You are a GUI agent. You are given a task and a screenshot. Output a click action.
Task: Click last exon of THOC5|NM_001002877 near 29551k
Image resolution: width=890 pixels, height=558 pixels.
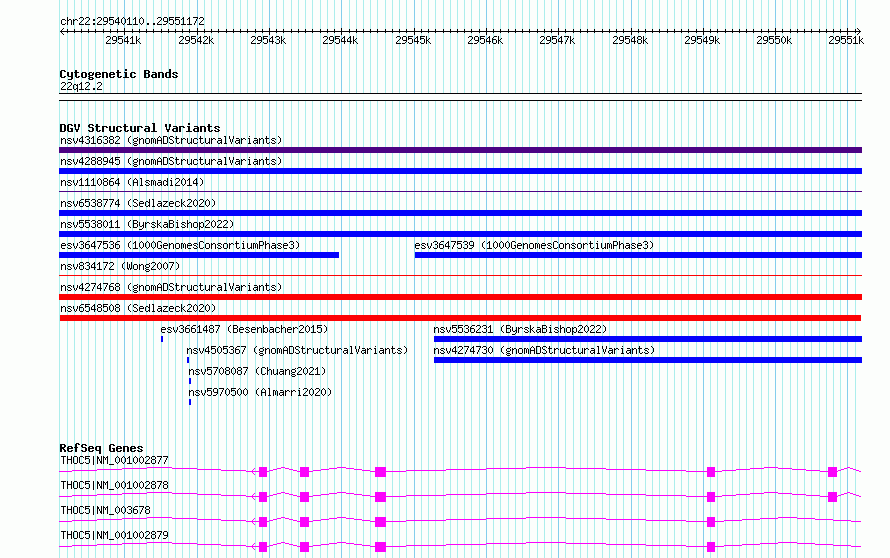833,472
